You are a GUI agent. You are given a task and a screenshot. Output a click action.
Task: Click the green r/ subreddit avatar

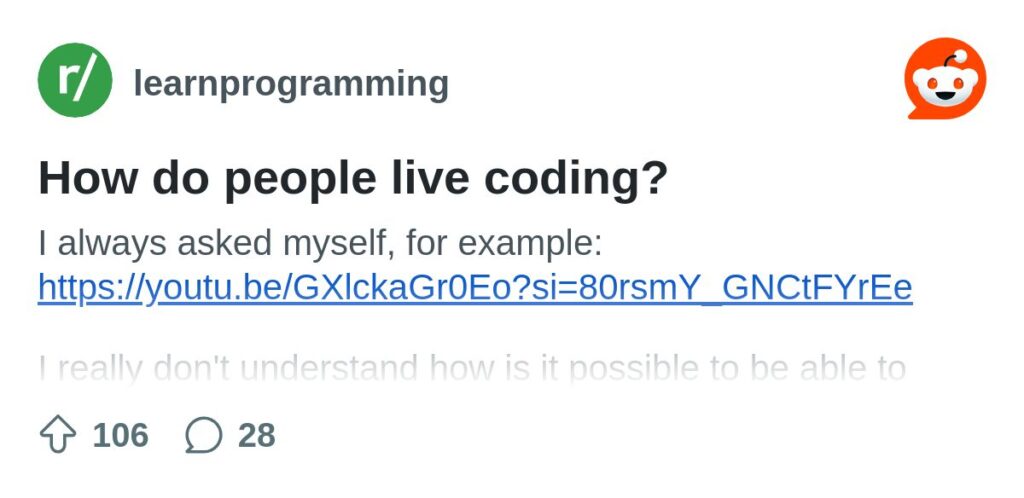(x=75, y=80)
